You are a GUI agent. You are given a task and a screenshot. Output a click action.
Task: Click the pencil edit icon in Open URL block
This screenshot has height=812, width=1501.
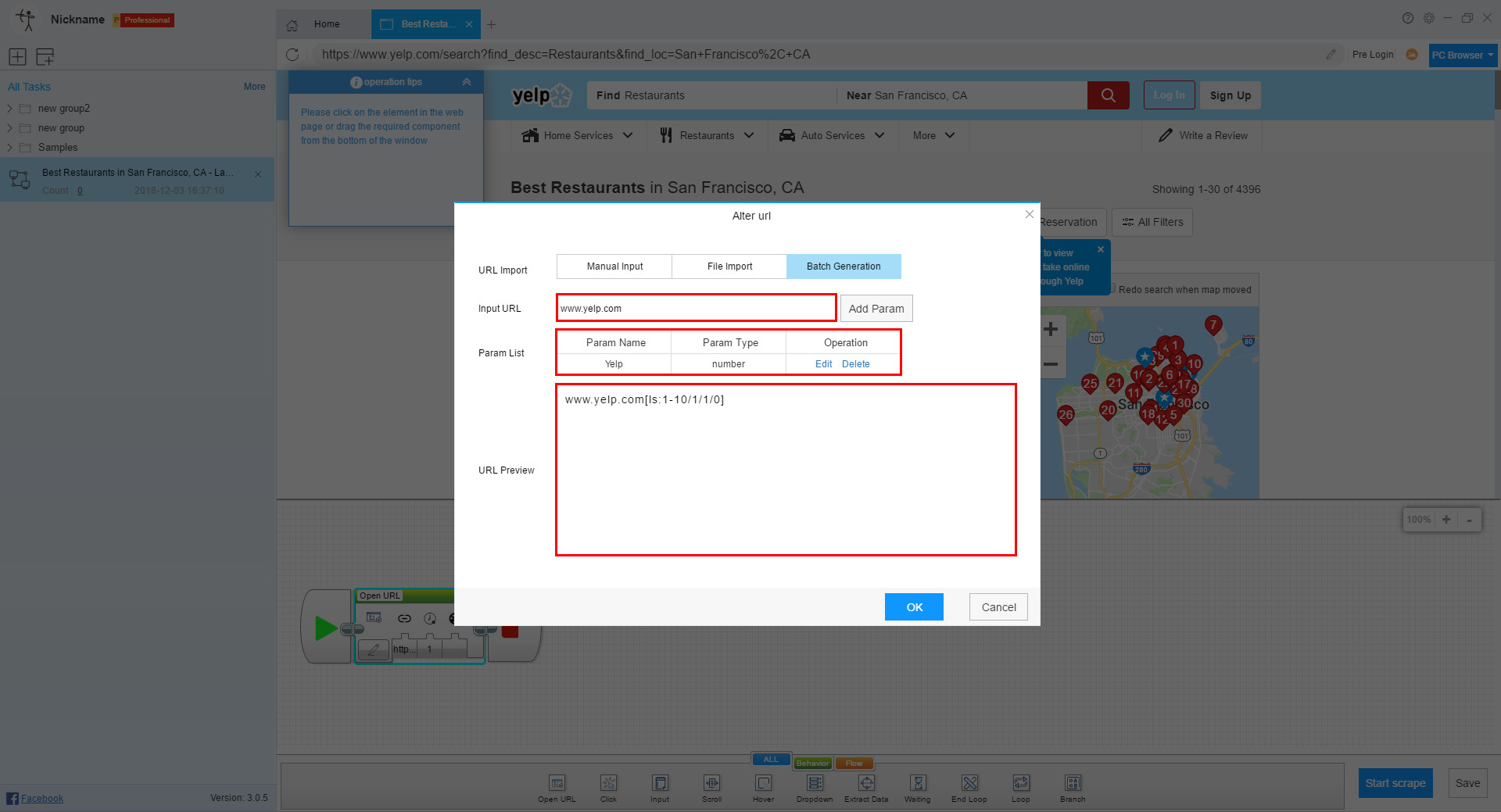pos(374,649)
